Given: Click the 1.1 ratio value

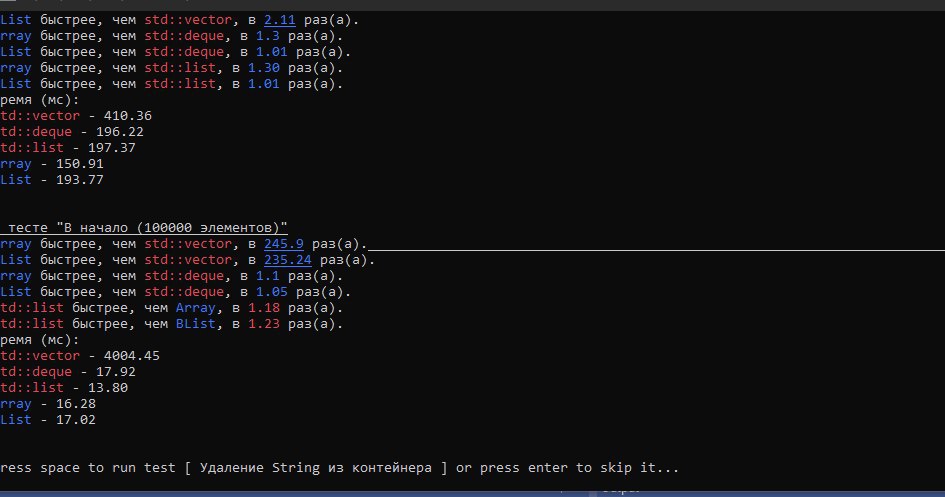Looking at the screenshot, I should [x=268, y=276].
